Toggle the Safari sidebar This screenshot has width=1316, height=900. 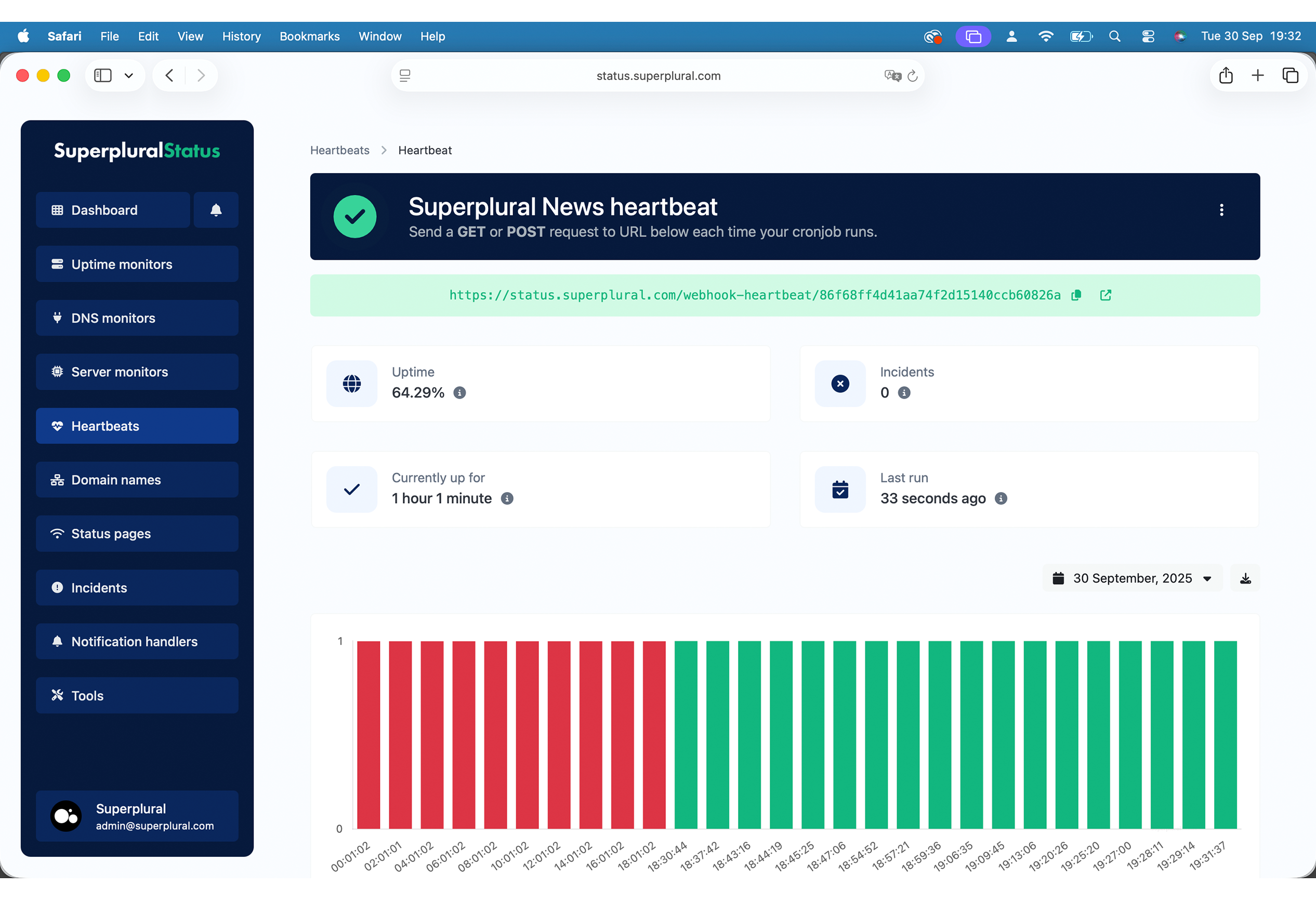pos(102,75)
